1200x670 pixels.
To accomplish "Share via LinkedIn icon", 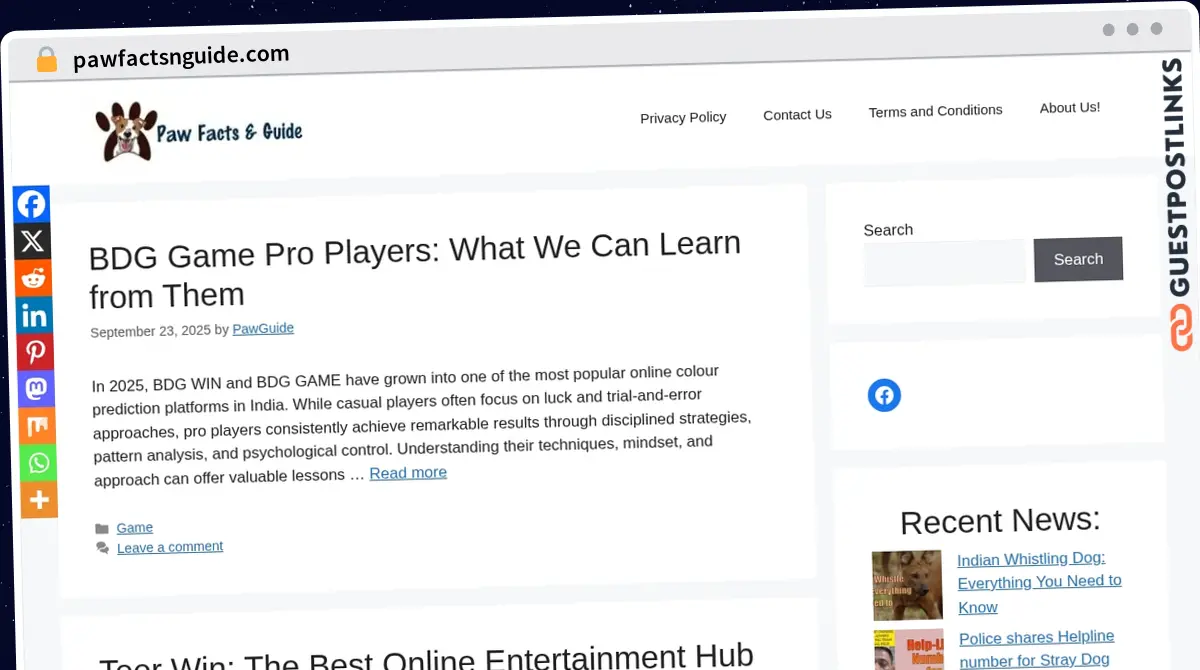I will click(x=34, y=316).
